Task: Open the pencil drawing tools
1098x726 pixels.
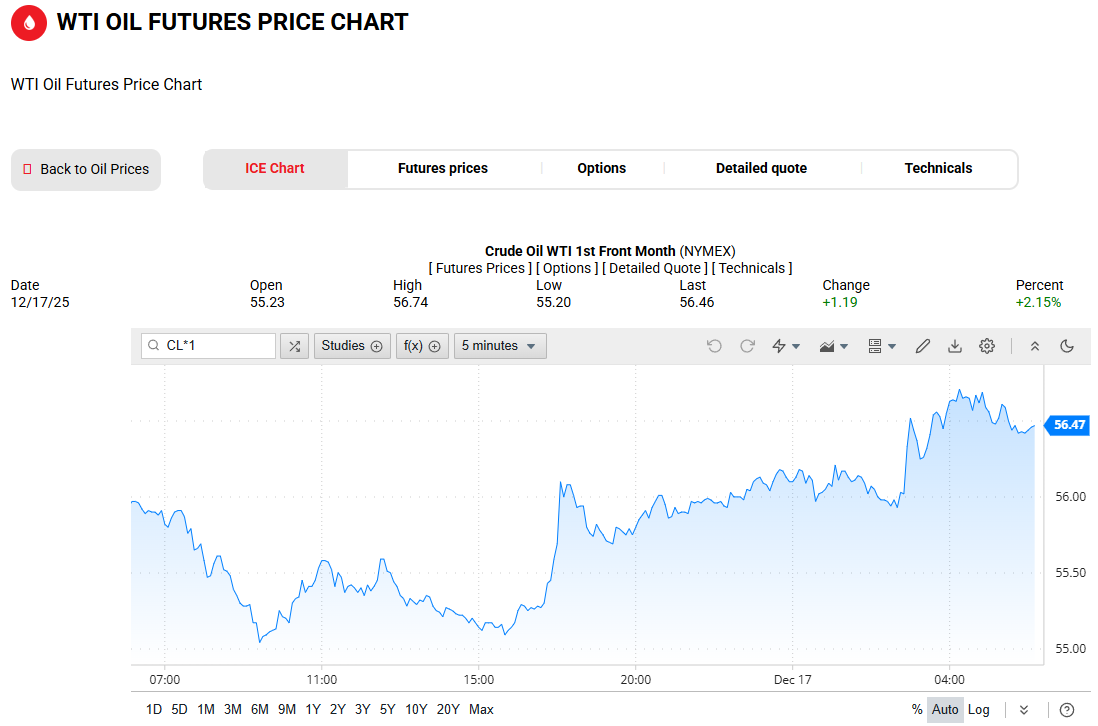Action: (x=923, y=346)
